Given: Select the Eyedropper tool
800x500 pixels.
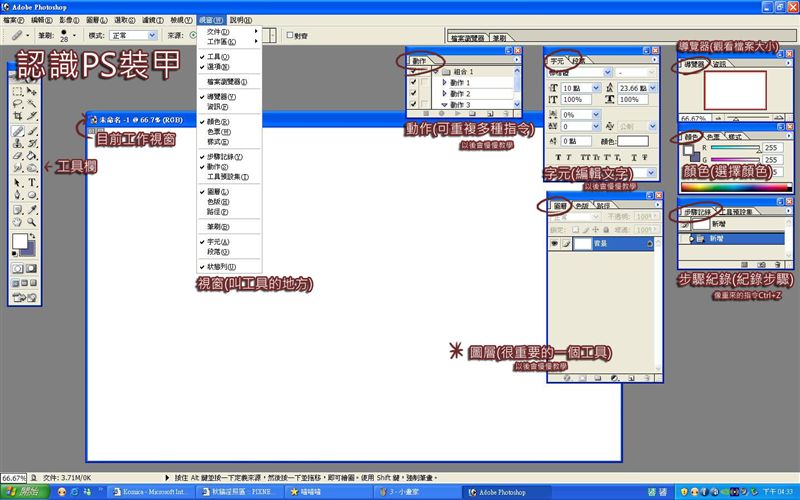Looking at the screenshot, I should [x=32, y=210].
